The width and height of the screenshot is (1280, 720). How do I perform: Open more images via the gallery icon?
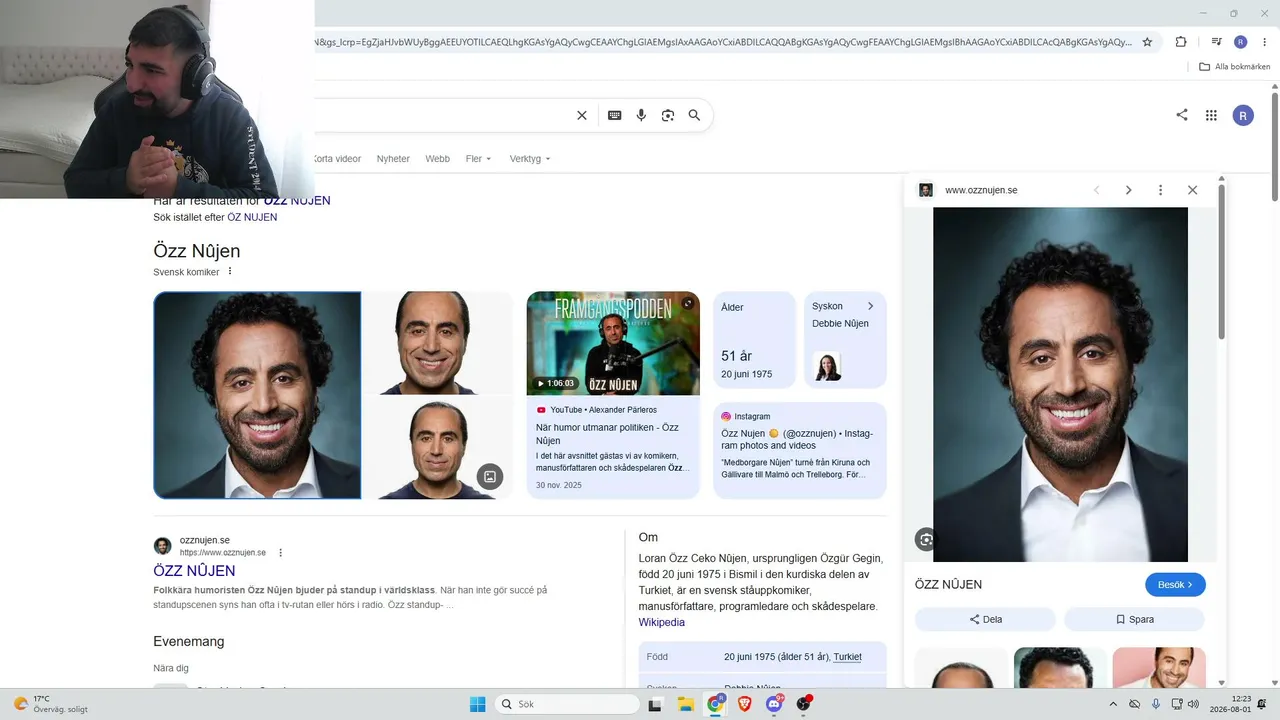pos(490,476)
